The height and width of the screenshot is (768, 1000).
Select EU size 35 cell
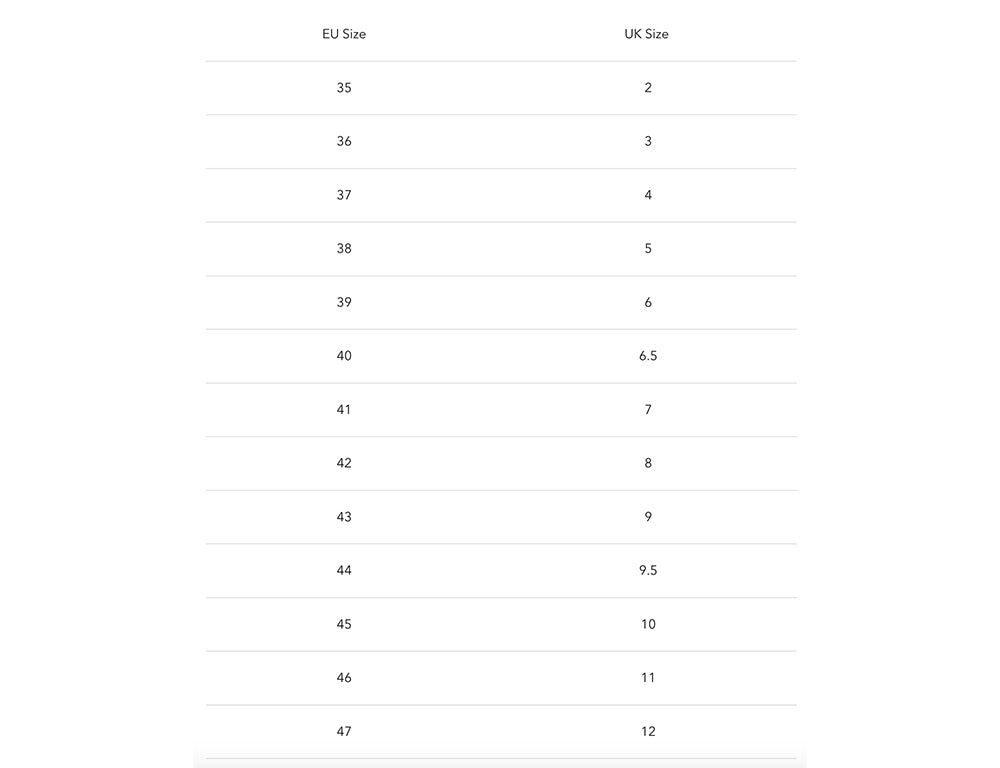[344, 88]
